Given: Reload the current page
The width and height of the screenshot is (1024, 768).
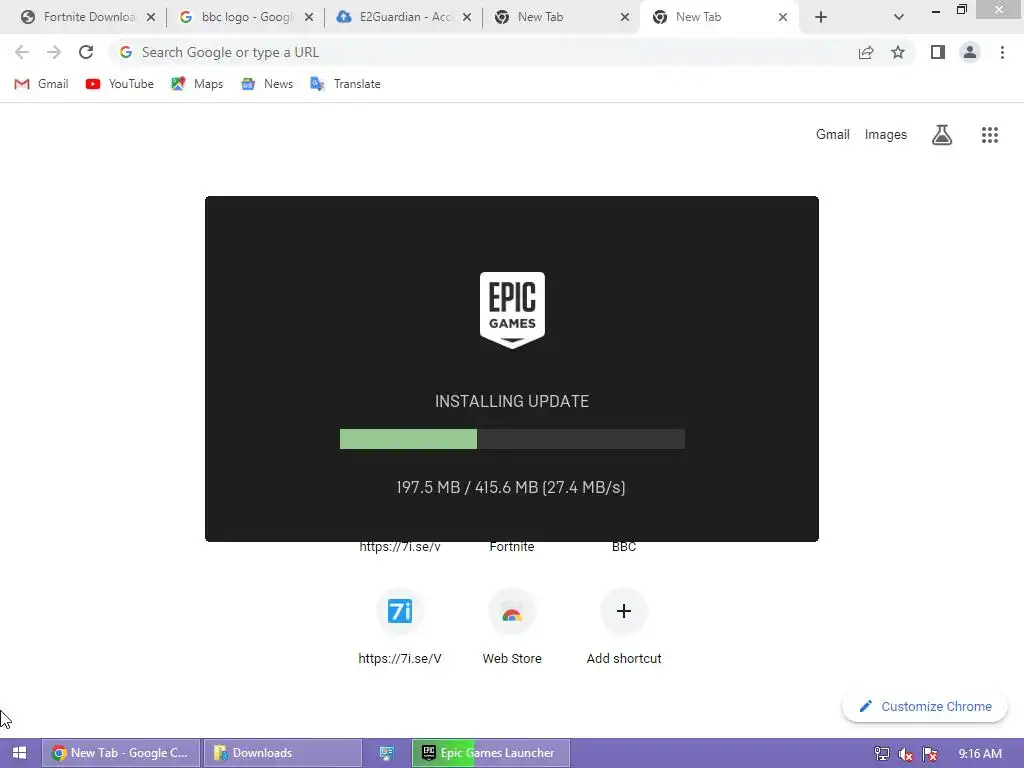Looking at the screenshot, I should [x=86, y=52].
